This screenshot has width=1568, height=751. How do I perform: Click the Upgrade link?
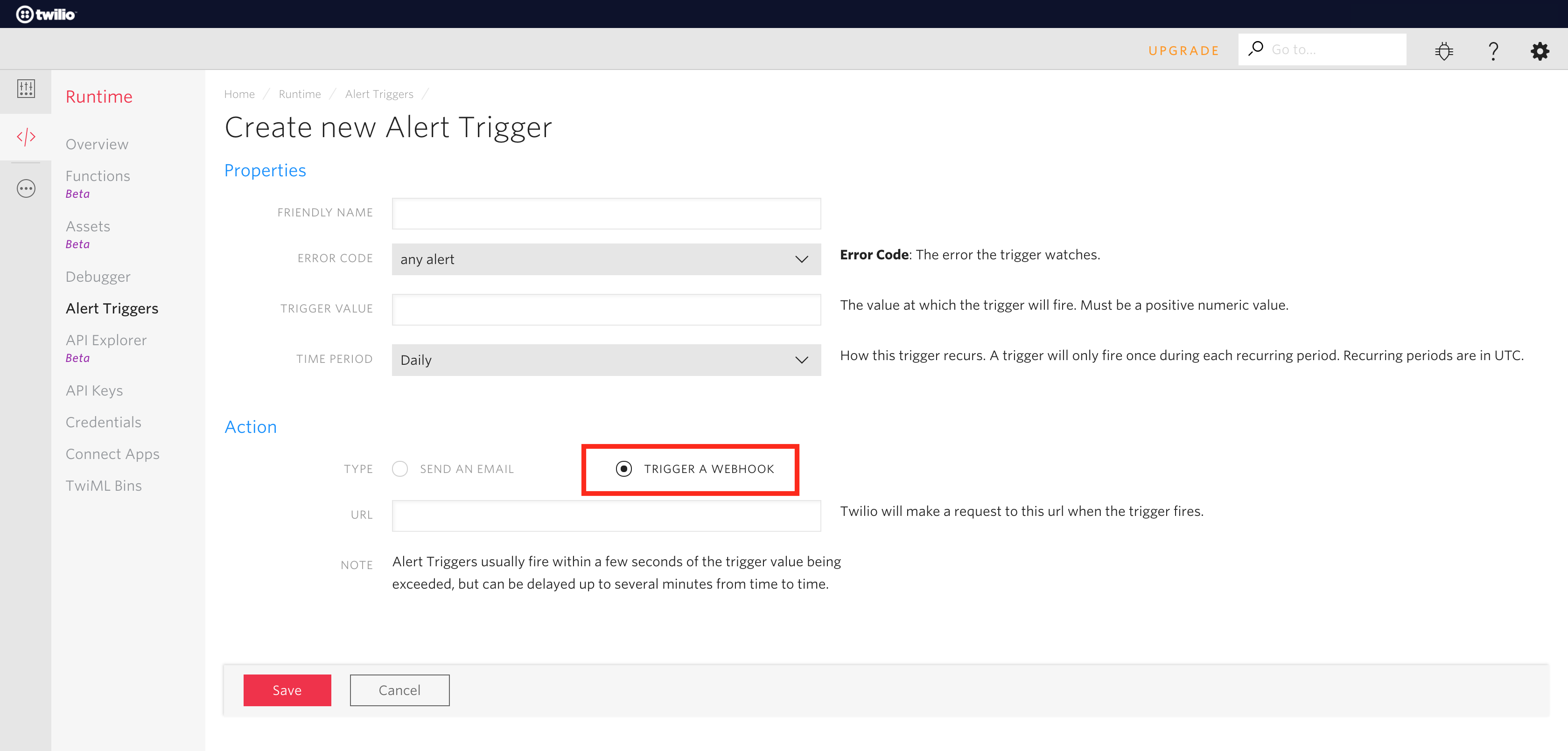(1183, 50)
